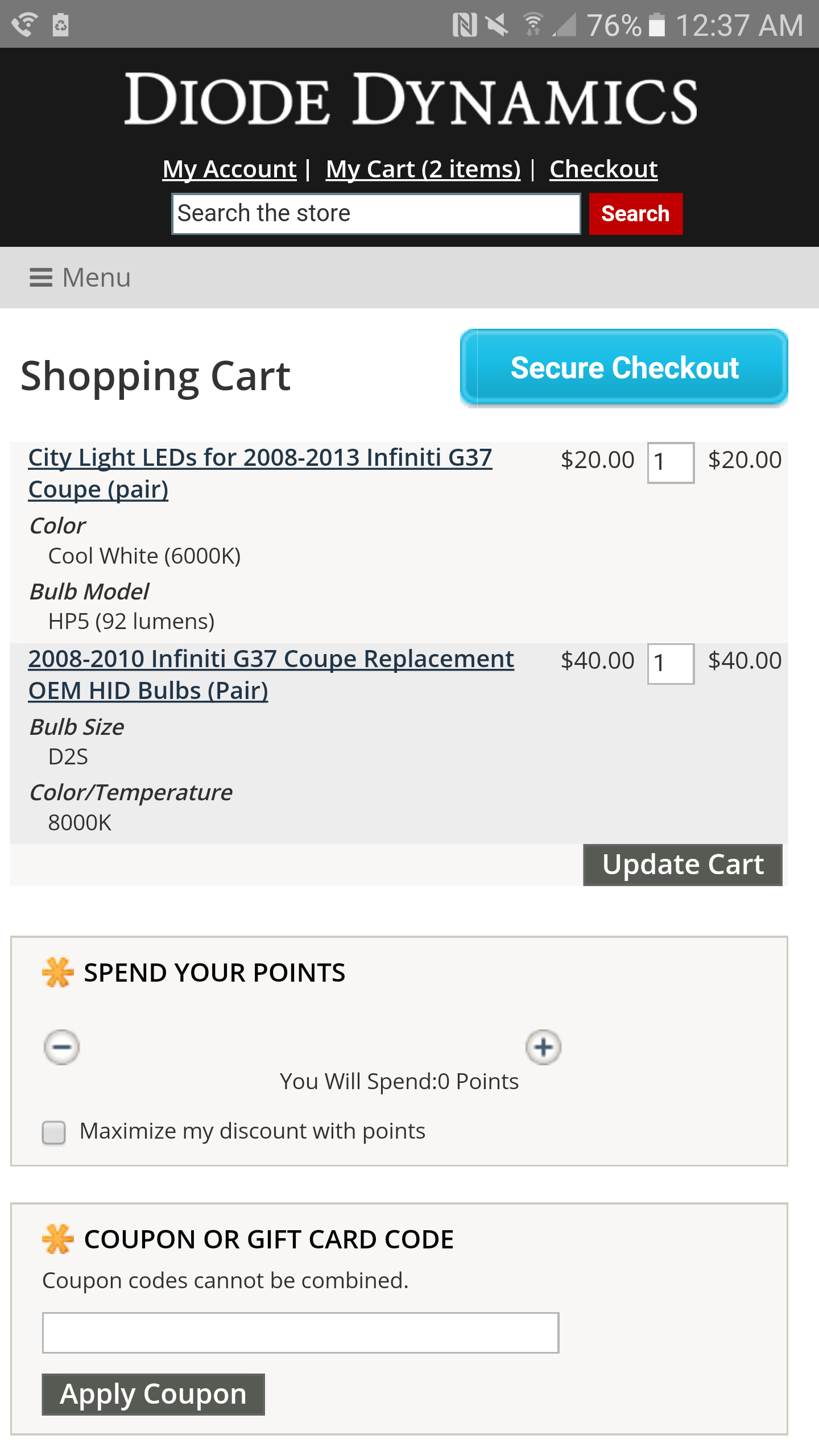The height and width of the screenshot is (1456, 819).
Task: Tap the NFC status bar icon
Action: [465, 25]
